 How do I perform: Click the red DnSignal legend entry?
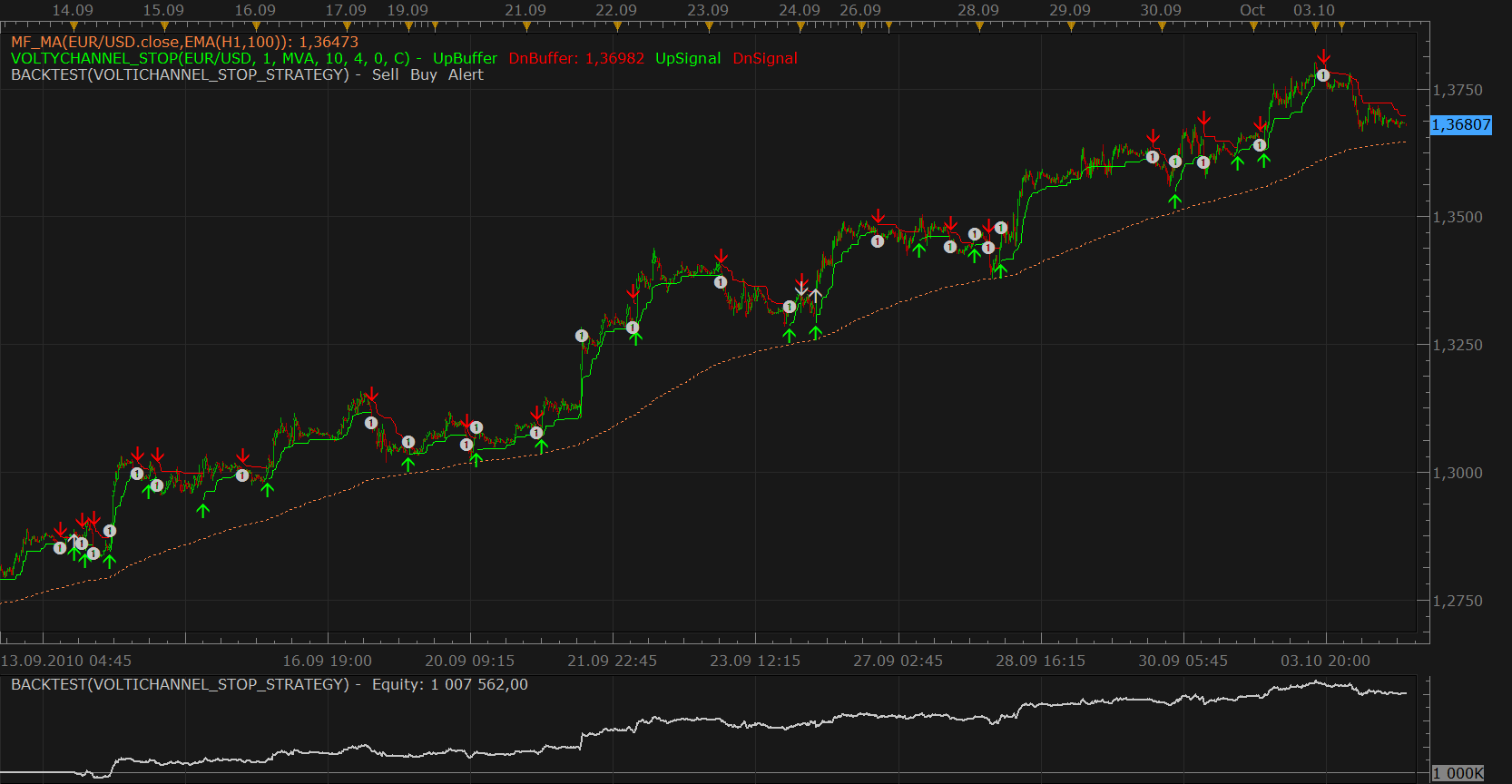[x=765, y=58]
